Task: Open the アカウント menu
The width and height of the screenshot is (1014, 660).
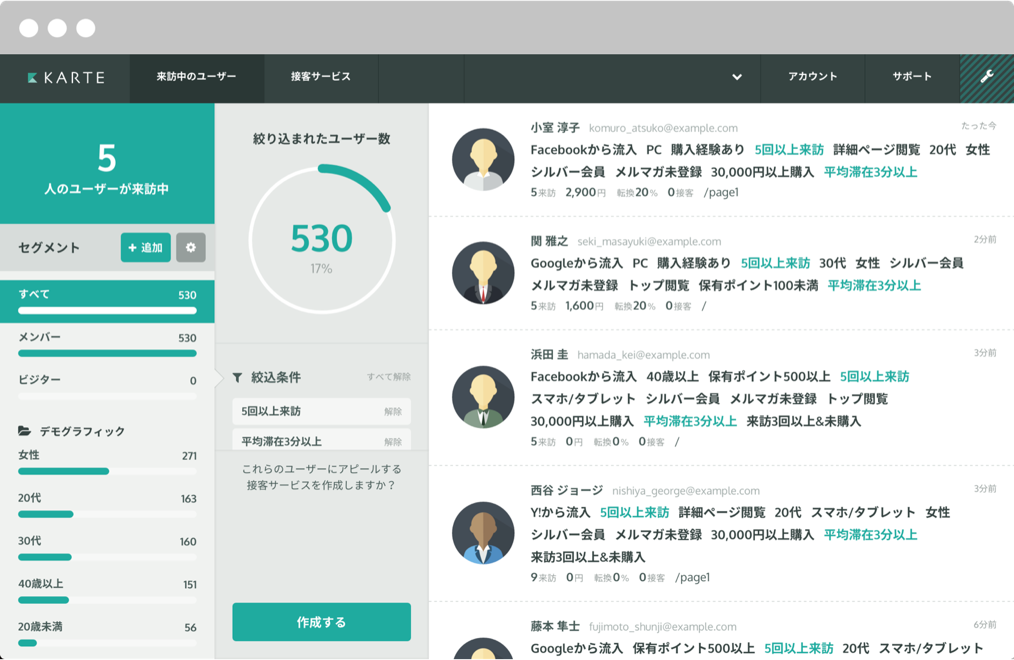Action: tap(812, 77)
